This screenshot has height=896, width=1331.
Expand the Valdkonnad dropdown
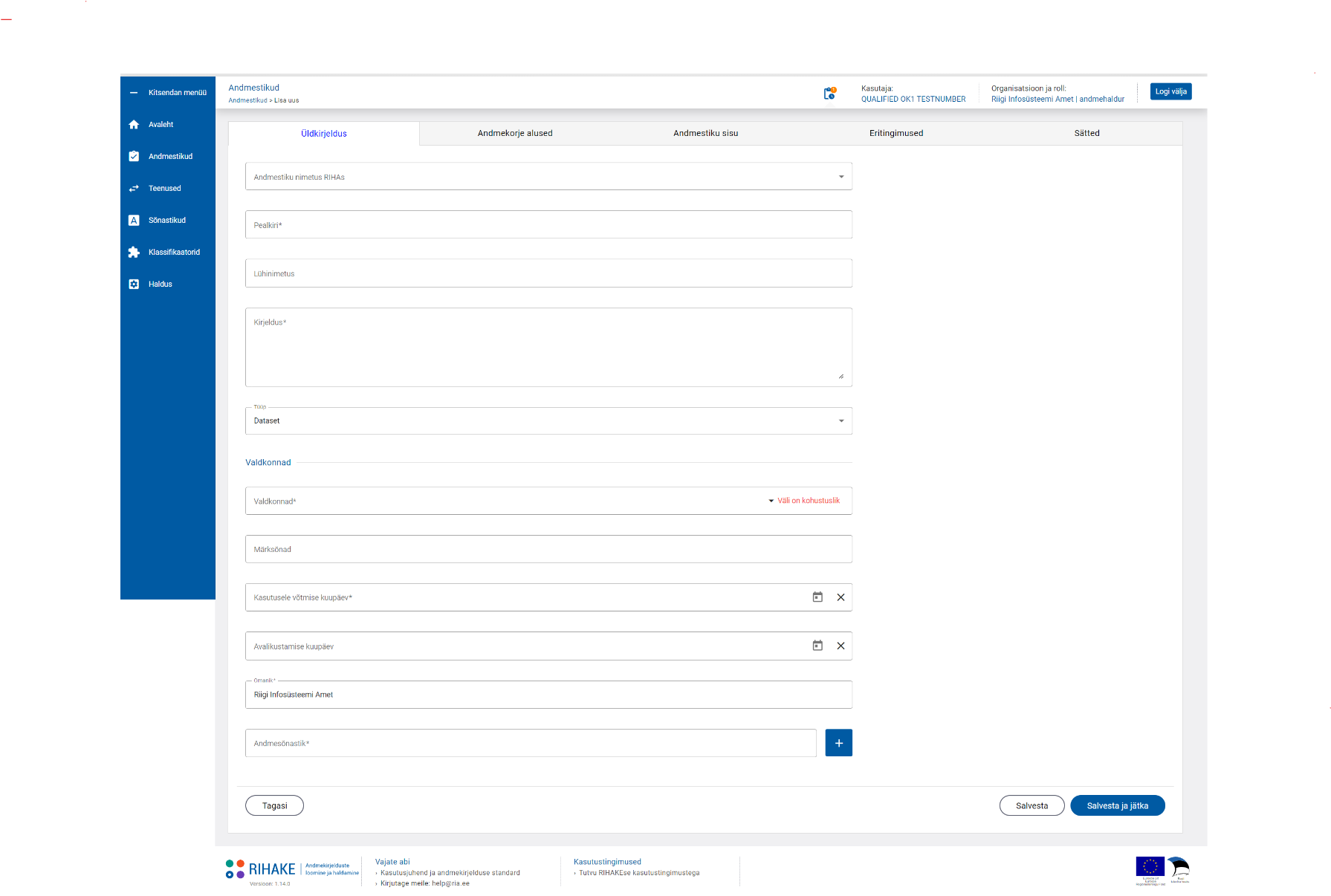(x=771, y=501)
